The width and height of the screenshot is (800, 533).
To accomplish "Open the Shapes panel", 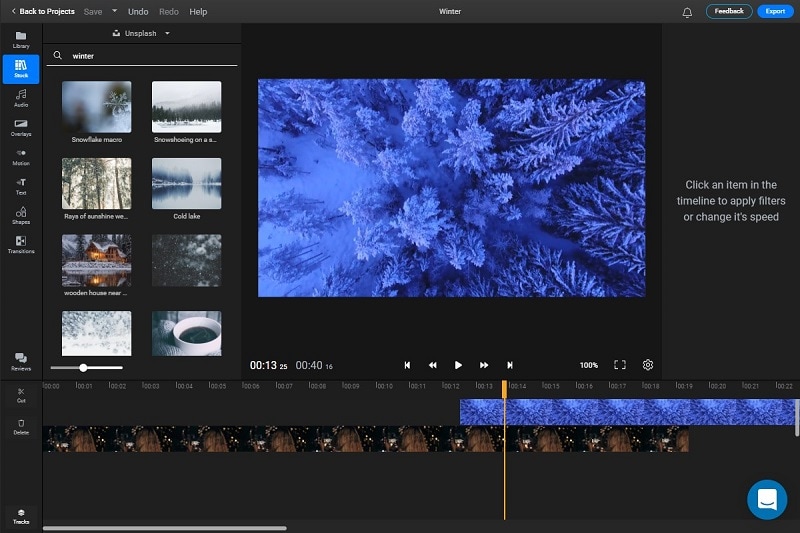I will (x=21, y=215).
